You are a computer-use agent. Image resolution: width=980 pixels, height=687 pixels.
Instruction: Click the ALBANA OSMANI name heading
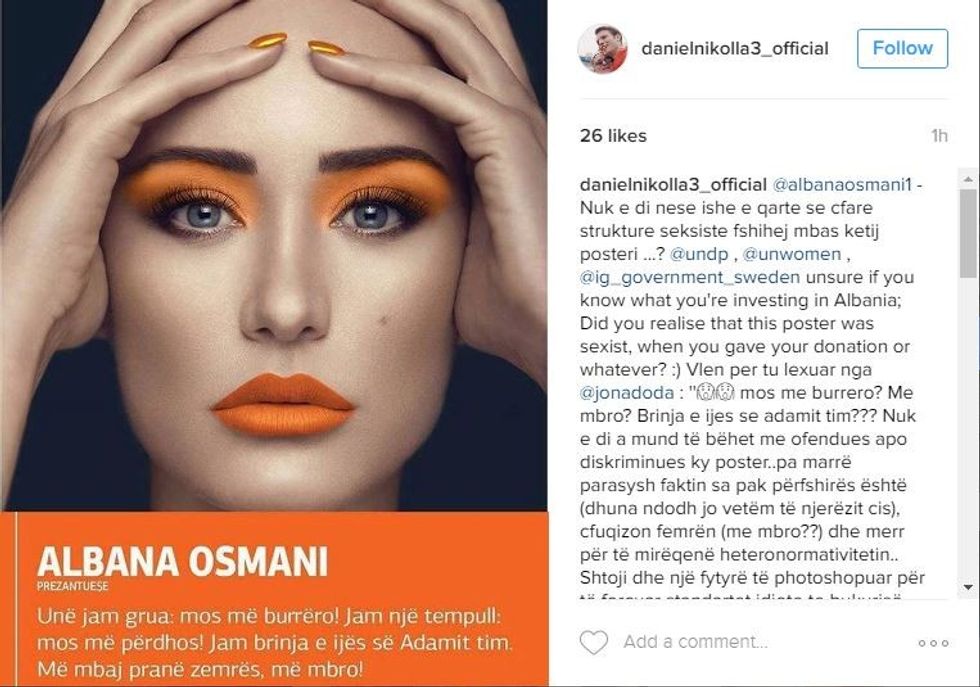tap(182, 561)
